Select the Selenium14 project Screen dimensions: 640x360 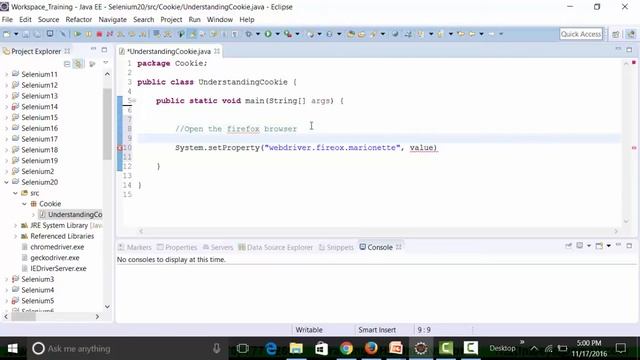(x=39, y=107)
